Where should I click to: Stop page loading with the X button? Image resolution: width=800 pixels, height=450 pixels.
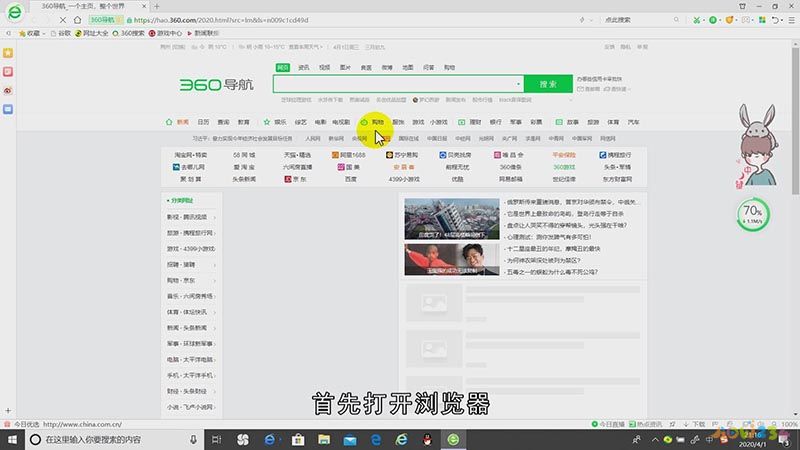tap(63, 20)
